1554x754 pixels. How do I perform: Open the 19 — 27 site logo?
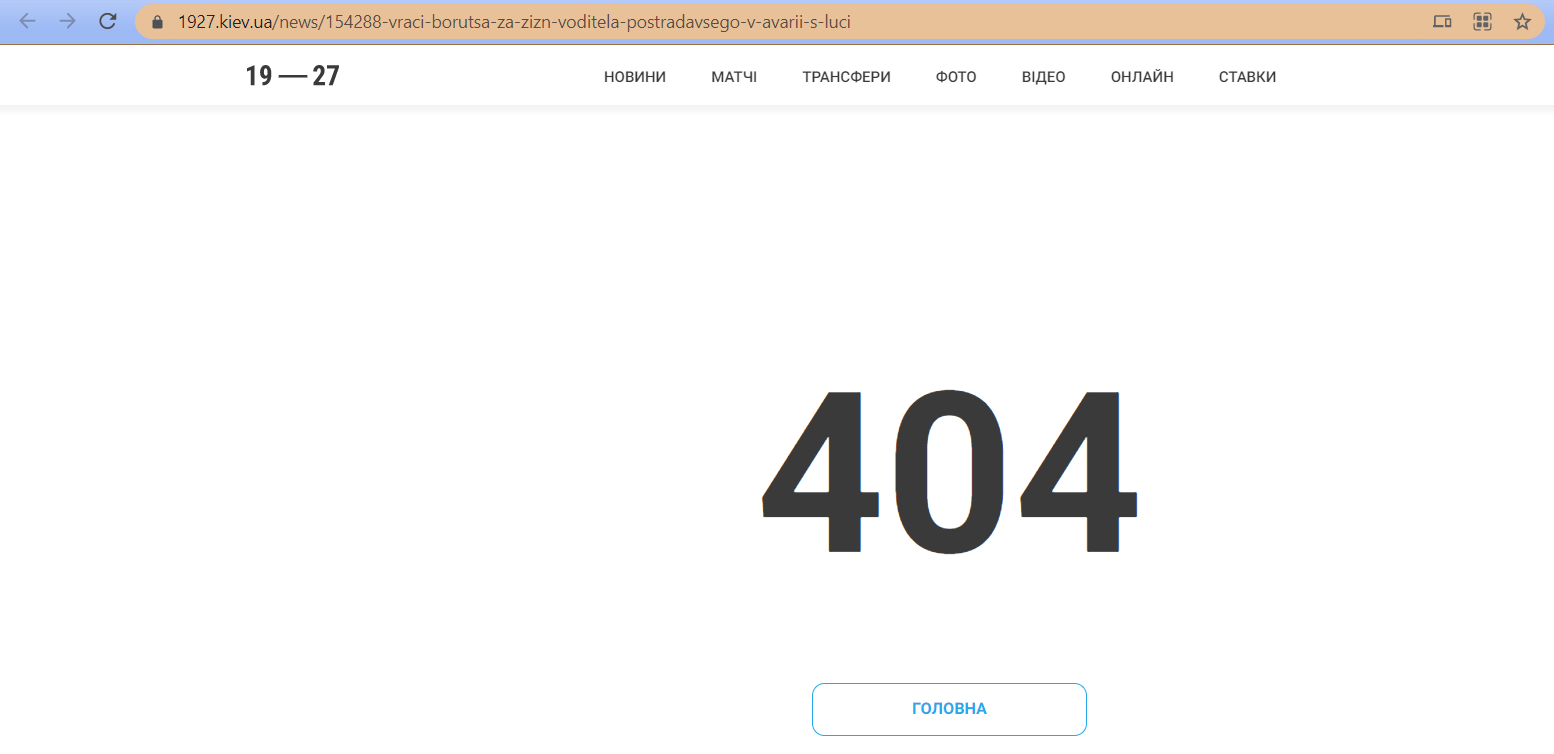[x=292, y=76]
